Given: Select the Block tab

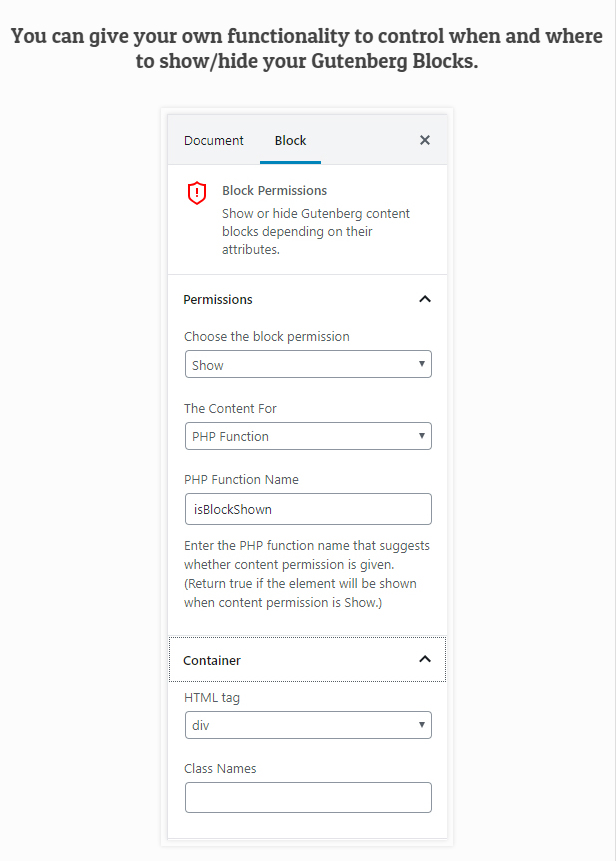Looking at the screenshot, I should 290,140.
